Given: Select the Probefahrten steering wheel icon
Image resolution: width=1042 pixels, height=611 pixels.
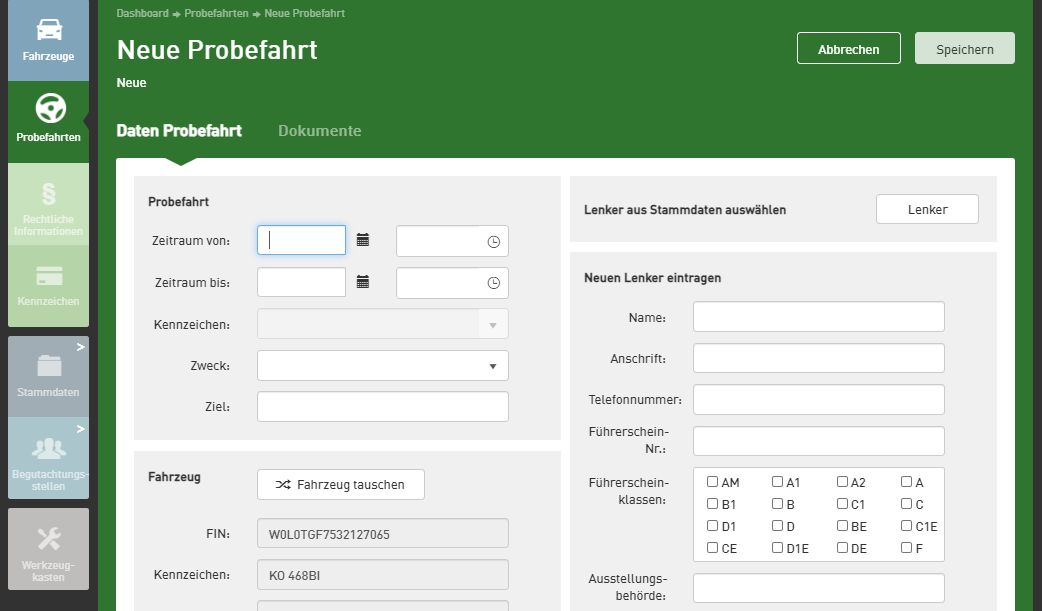Looking at the screenshot, I should click(x=49, y=108).
